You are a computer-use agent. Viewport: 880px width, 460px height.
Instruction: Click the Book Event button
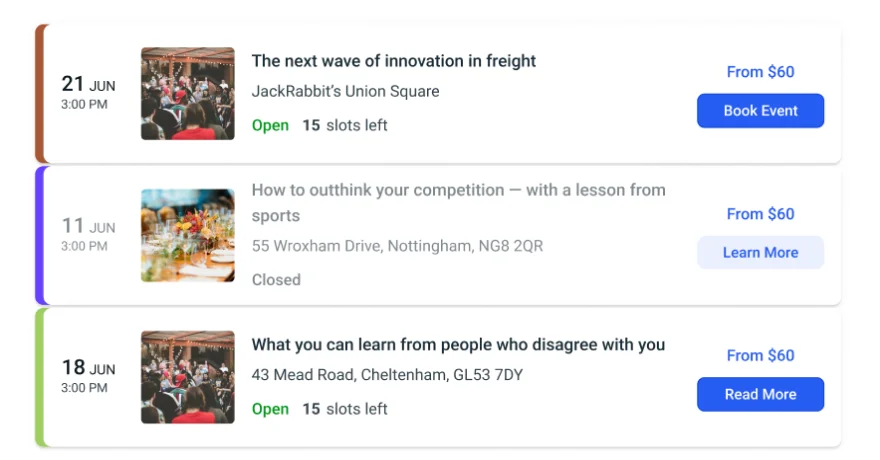(x=760, y=111)
